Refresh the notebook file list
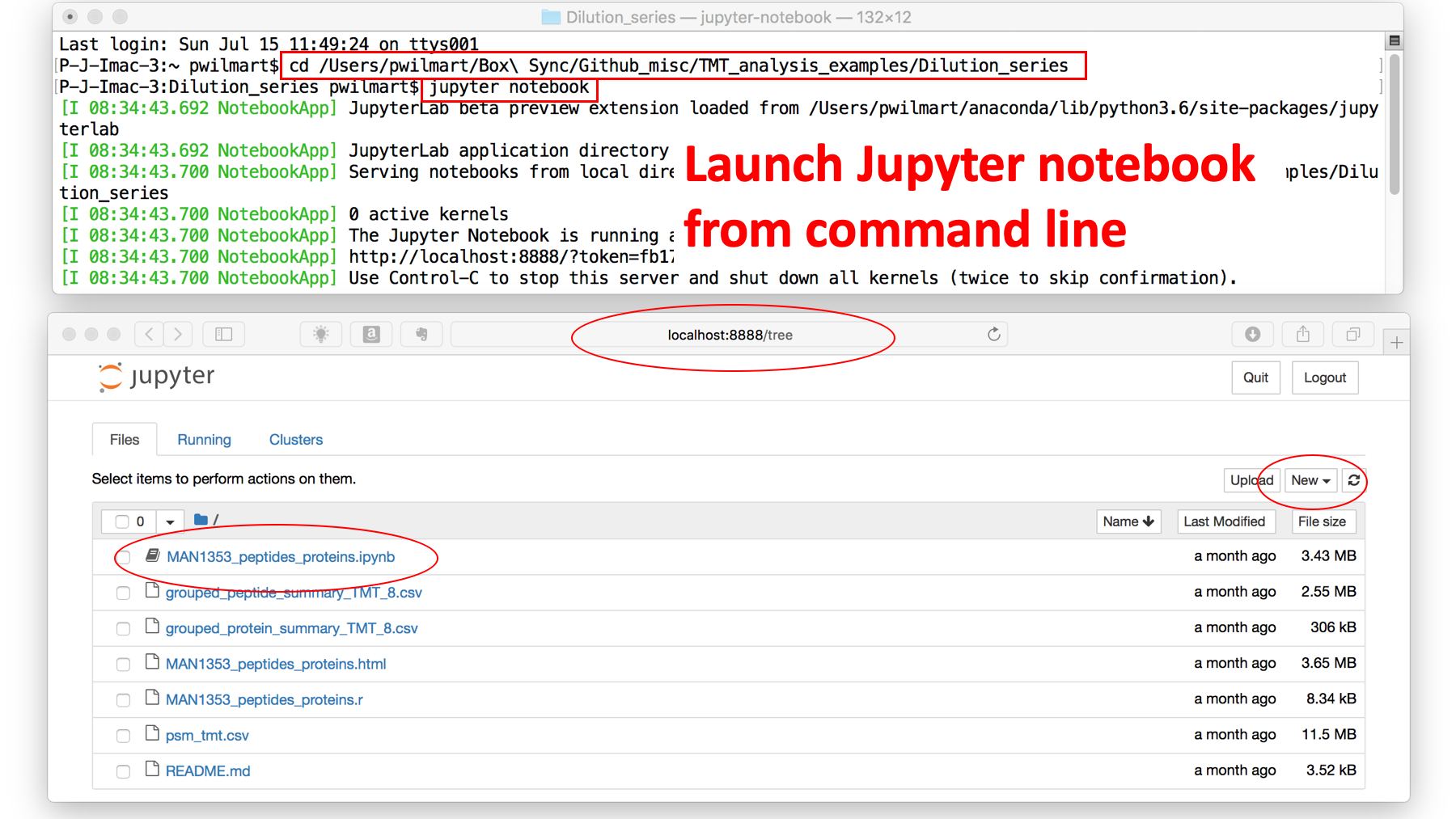 click(1353, 480)
